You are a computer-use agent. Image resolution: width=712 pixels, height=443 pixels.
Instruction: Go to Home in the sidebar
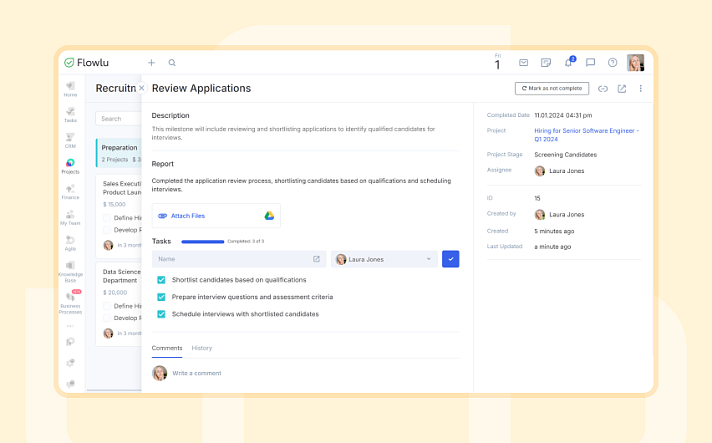[70, 89]
